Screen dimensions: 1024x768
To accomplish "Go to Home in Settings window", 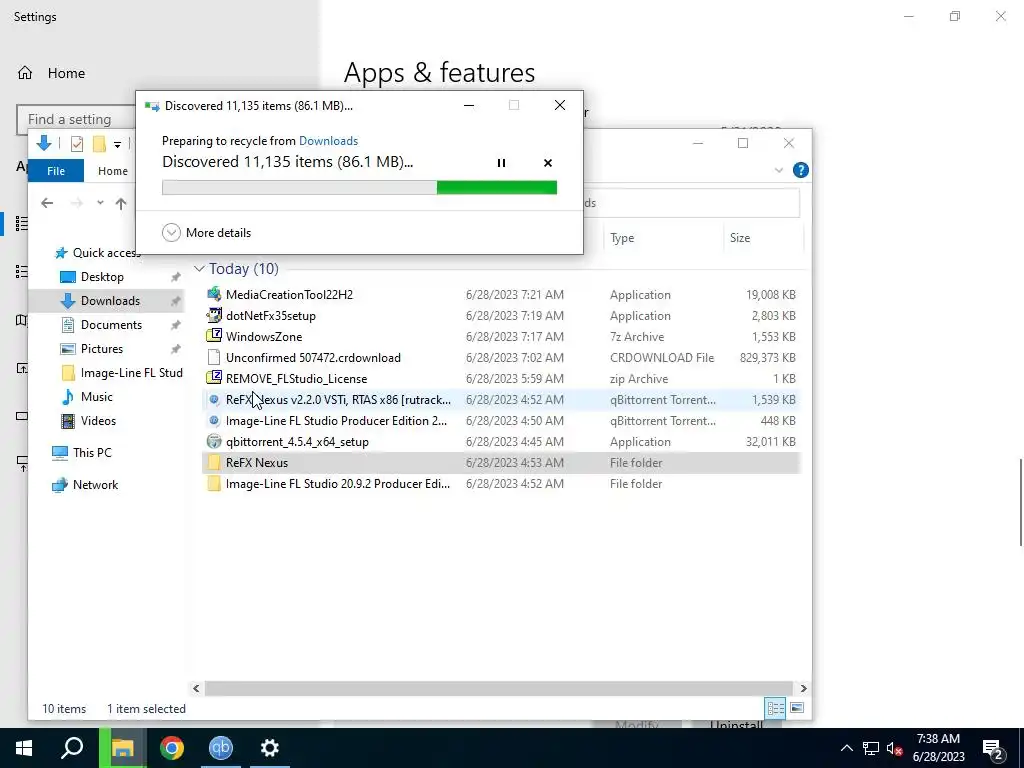I will point(51,73).
